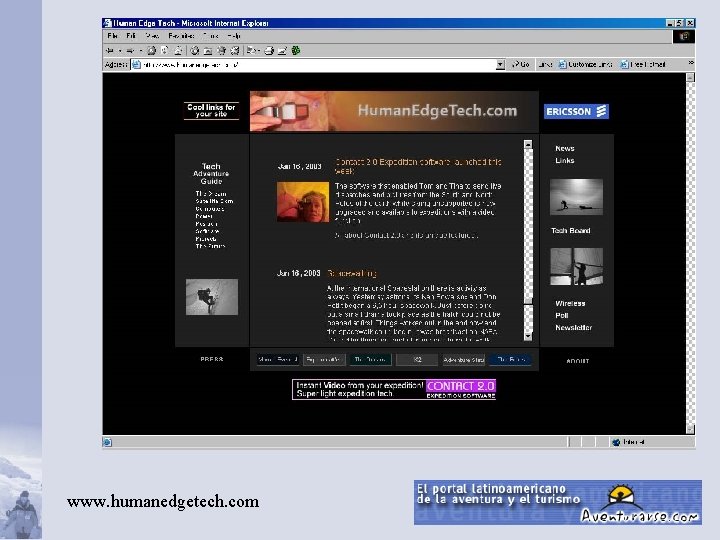
Task: Open the Help menu
Action: 234,35
